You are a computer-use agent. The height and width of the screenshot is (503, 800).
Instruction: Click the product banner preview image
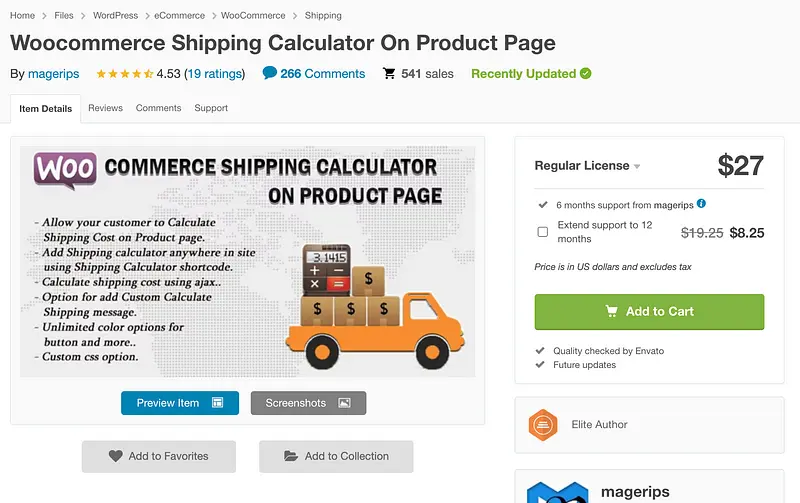pos(247,261)
